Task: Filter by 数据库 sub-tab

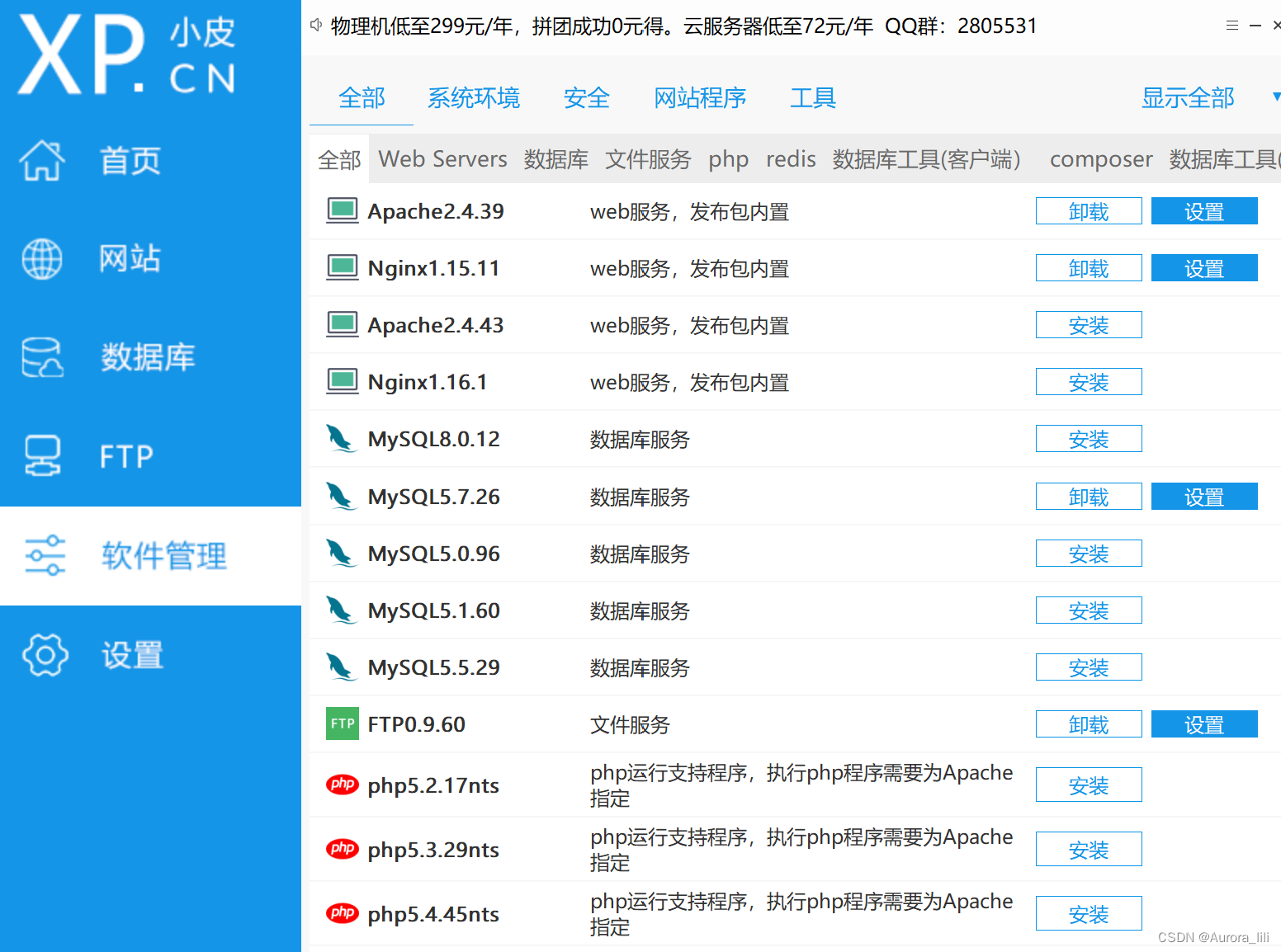Action: (556, 158)
